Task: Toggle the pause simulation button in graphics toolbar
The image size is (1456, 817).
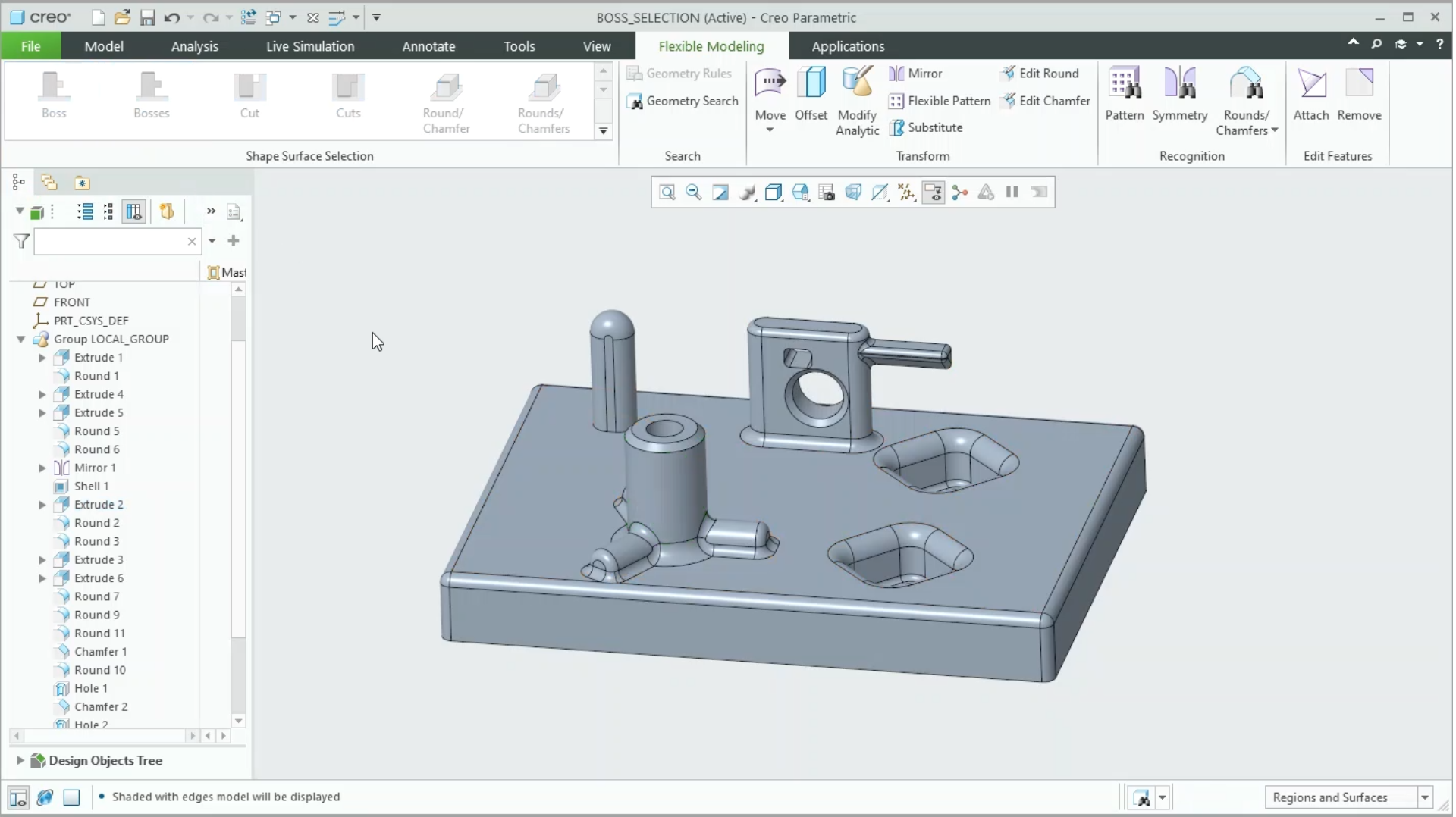Action: pyautogui.click(x=1012, y=193)
